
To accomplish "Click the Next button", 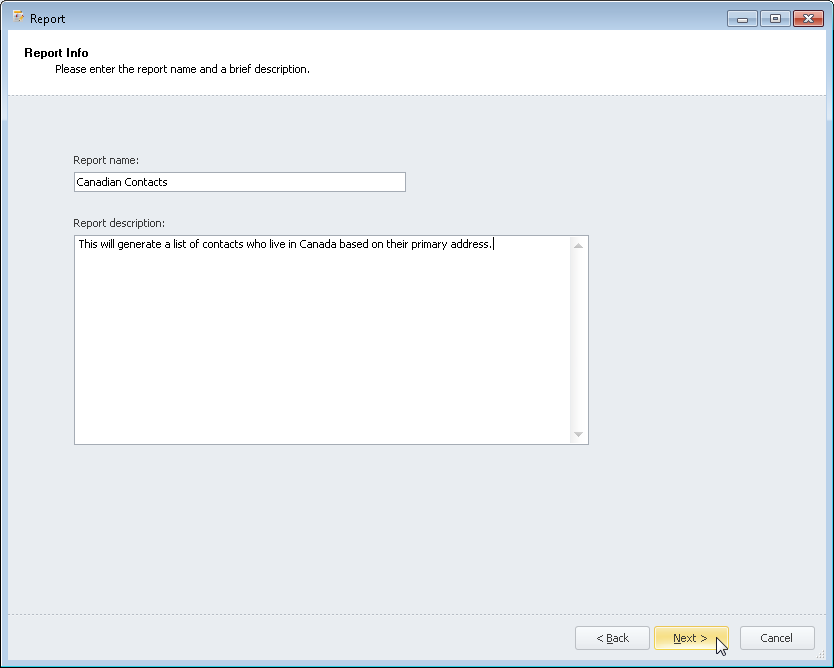I will 690,638.
